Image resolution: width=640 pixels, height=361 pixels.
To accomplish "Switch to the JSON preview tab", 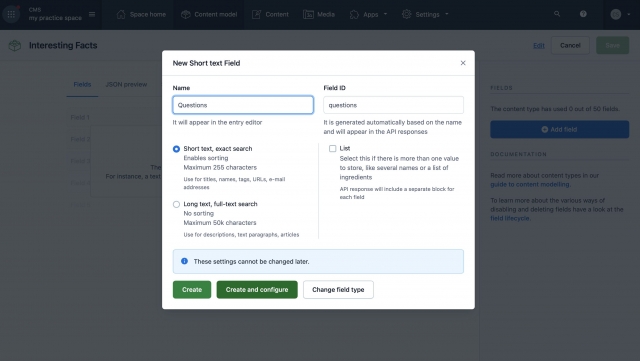I will (x=126, y=85).
